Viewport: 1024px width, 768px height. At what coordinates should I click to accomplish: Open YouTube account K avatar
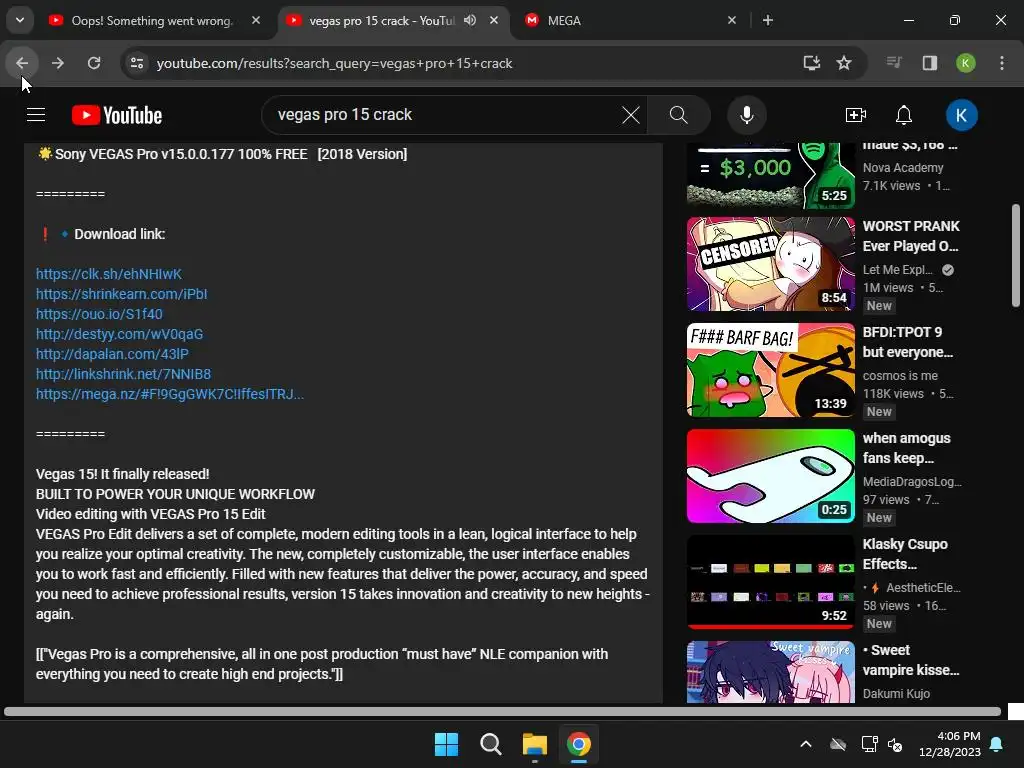pyautogui.click(x=961, y=115)
